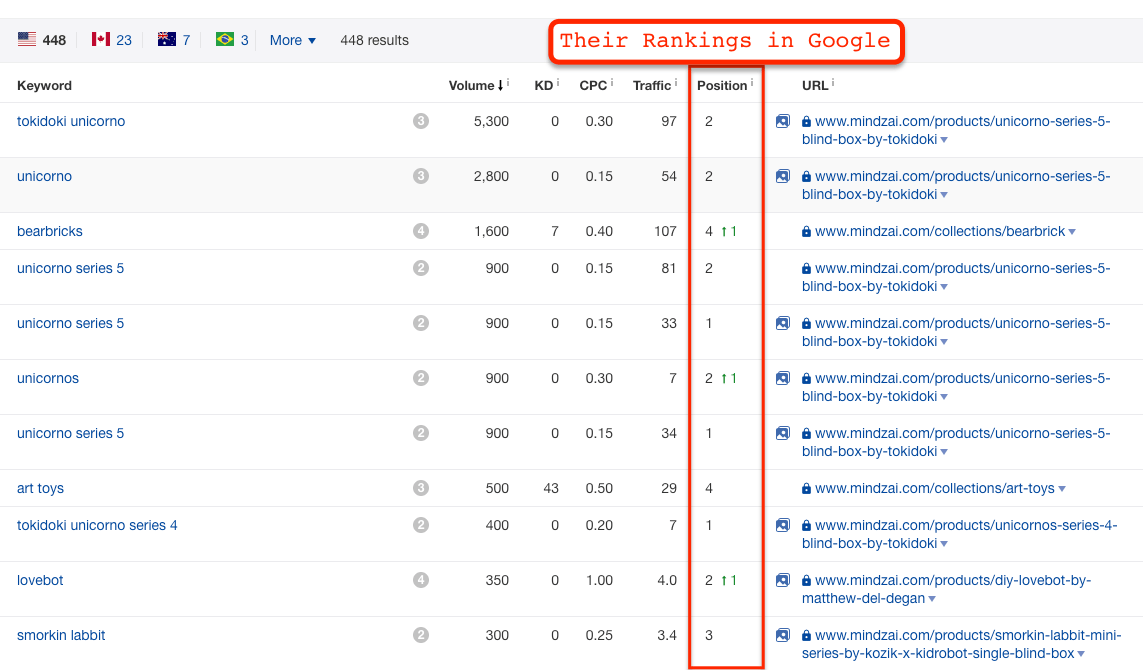Click the info icon beside Position
Image resolution: width=1143 pixels, height=670 pixels.
[x=752, y=82]
